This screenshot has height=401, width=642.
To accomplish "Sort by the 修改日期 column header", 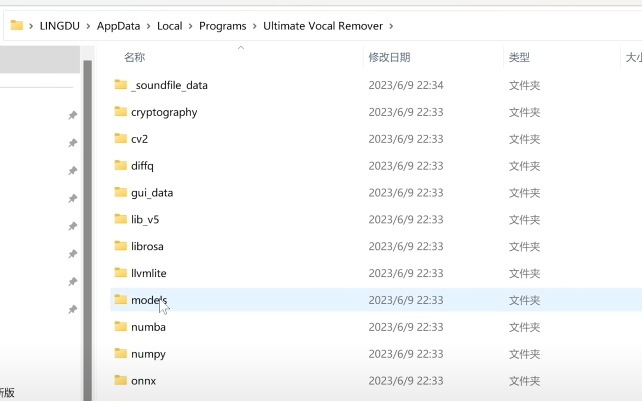I will (389, 57).
